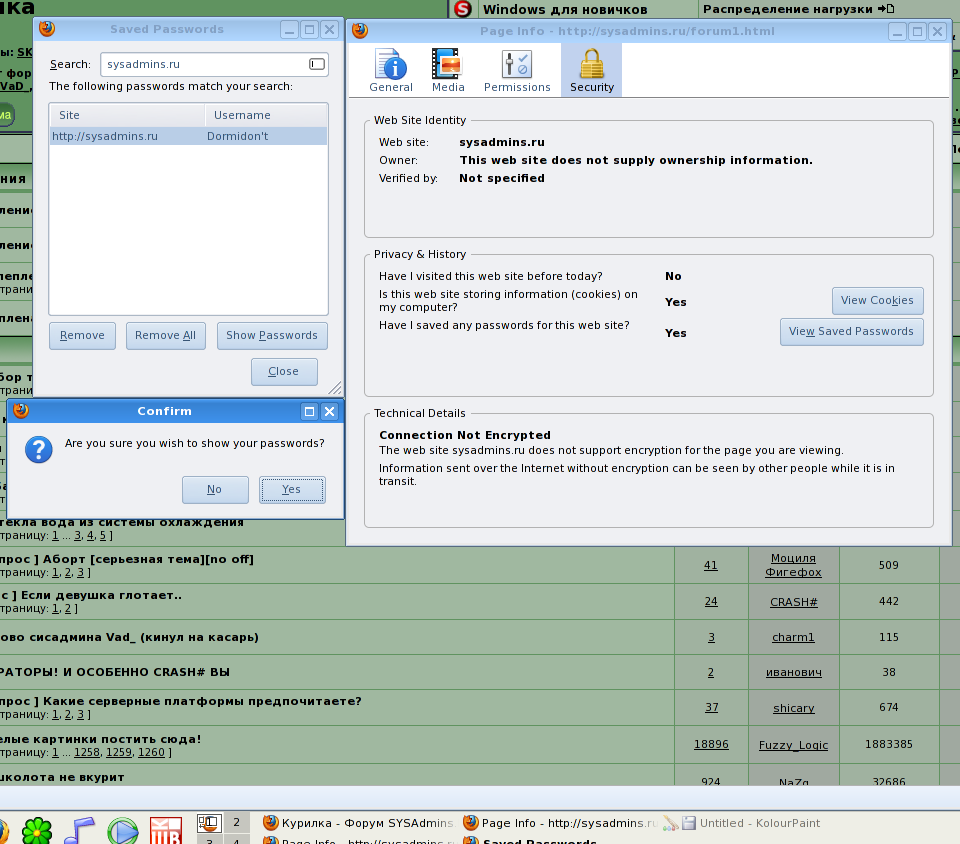Click Firefox icon in Saved Passwords title bar
Image resolution: width=960 pixels, height=844 pixels.
coord(47,29)
